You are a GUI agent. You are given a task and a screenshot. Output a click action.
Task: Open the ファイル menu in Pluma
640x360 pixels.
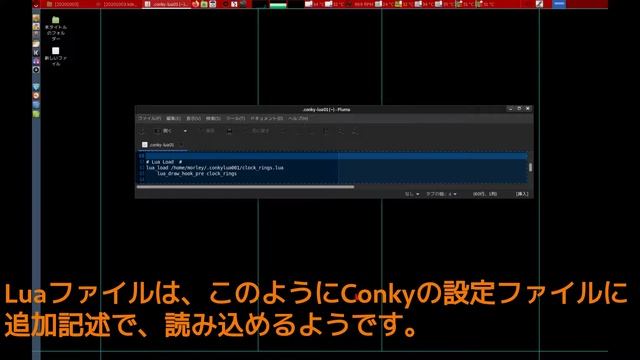[x=149, y=118]
